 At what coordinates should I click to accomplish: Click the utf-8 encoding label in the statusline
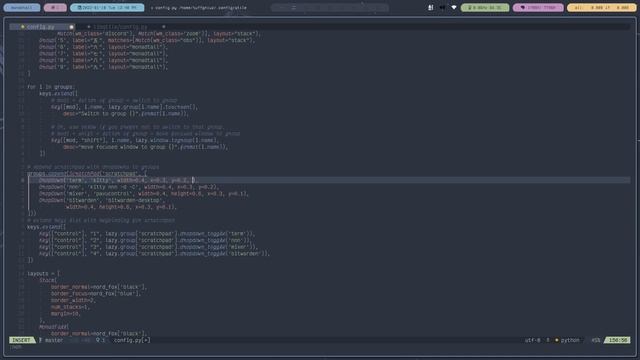[x=532, y=340]
